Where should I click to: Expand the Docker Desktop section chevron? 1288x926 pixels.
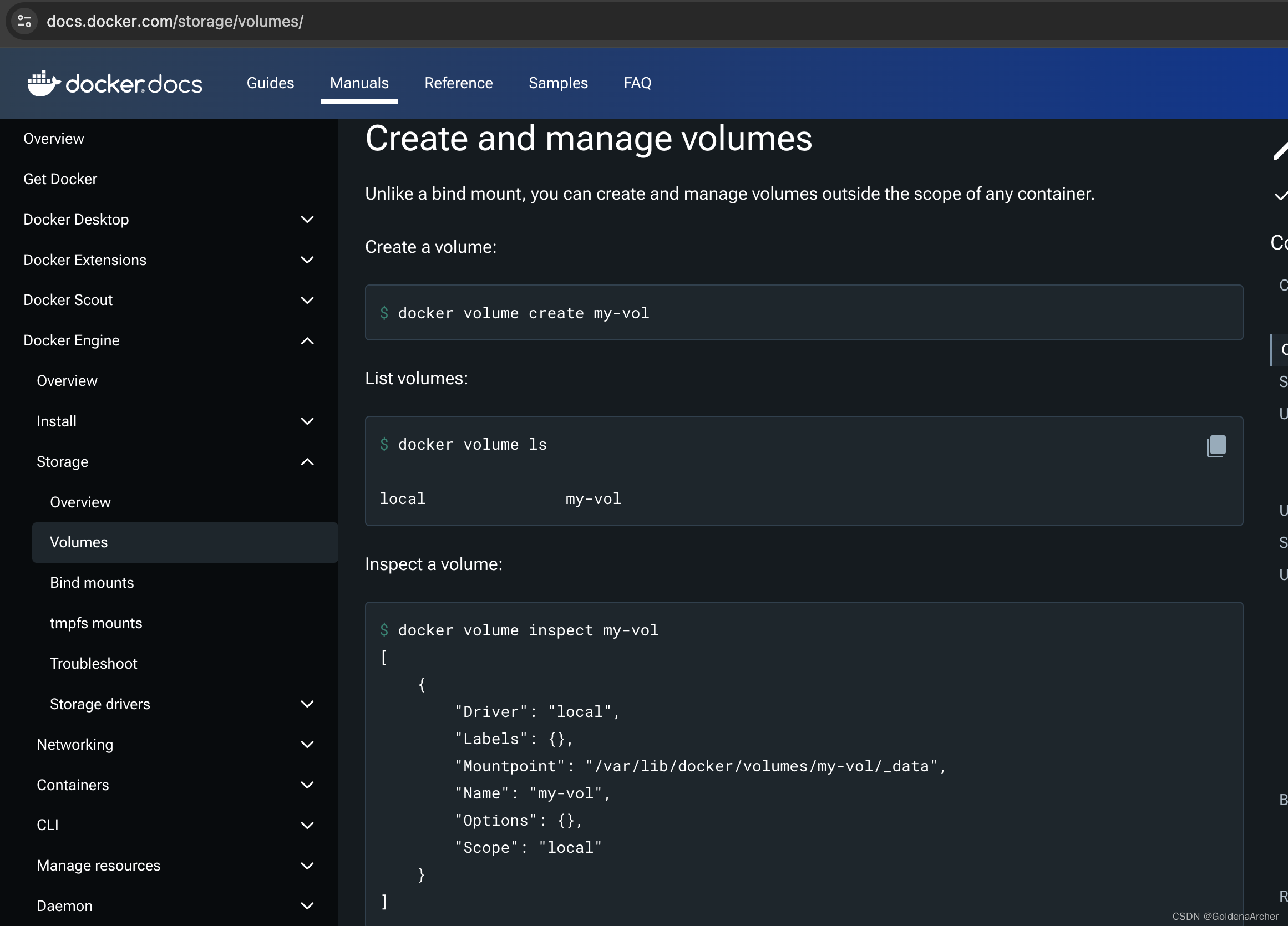[x=307, y=220]
